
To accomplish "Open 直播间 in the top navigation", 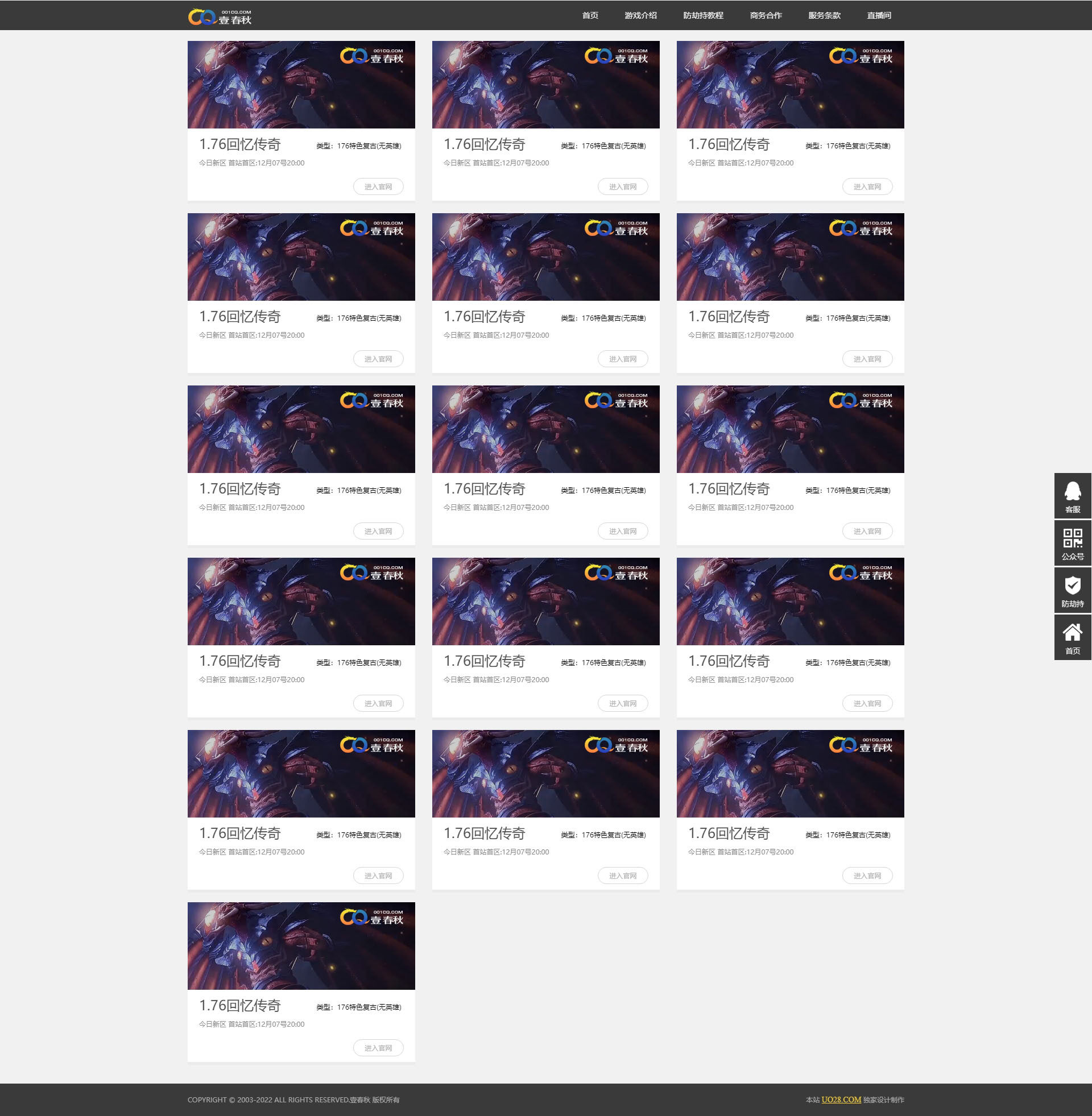I will [x=879, y=15].
